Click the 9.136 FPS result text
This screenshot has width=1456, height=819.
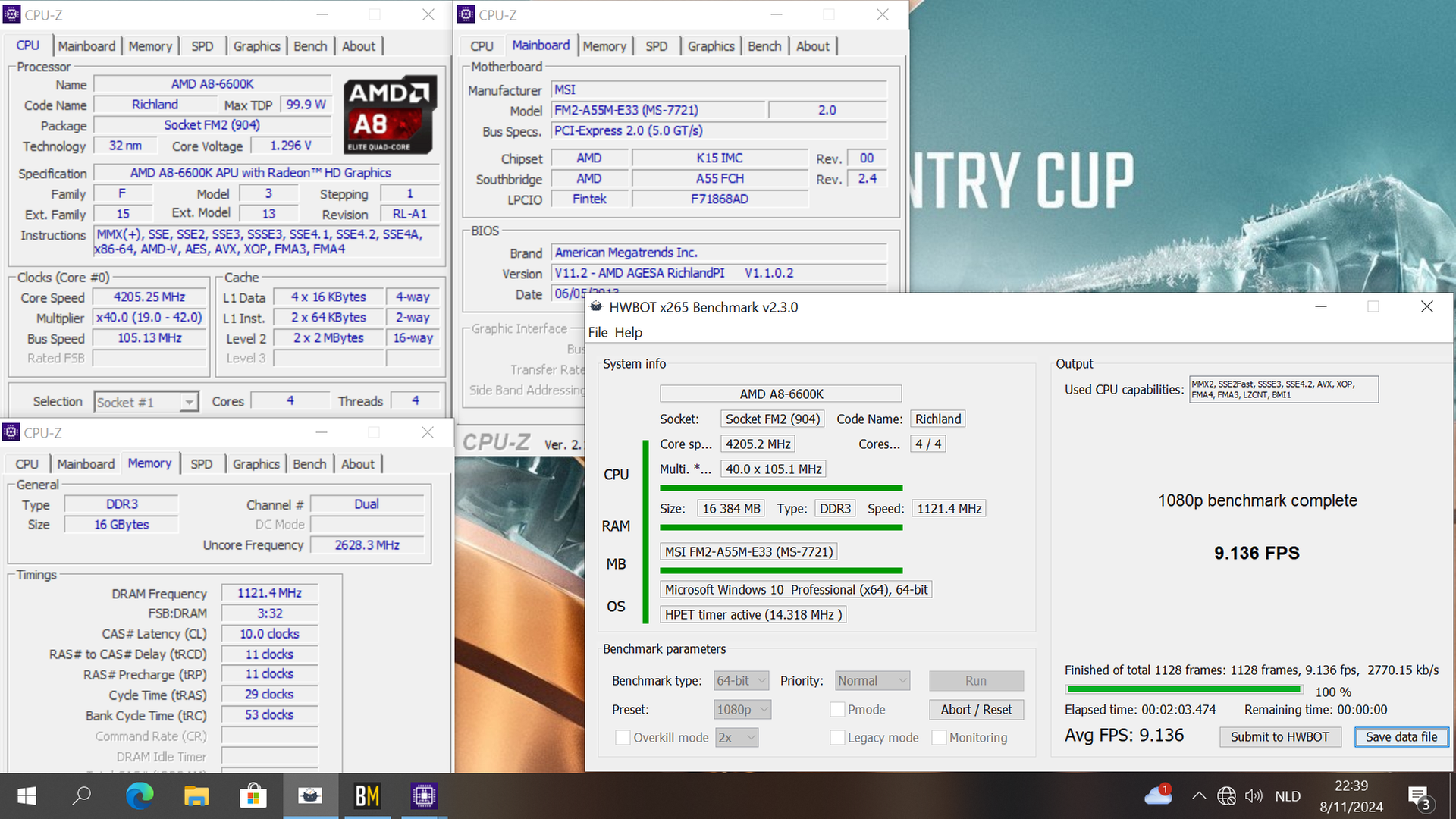1257,553
